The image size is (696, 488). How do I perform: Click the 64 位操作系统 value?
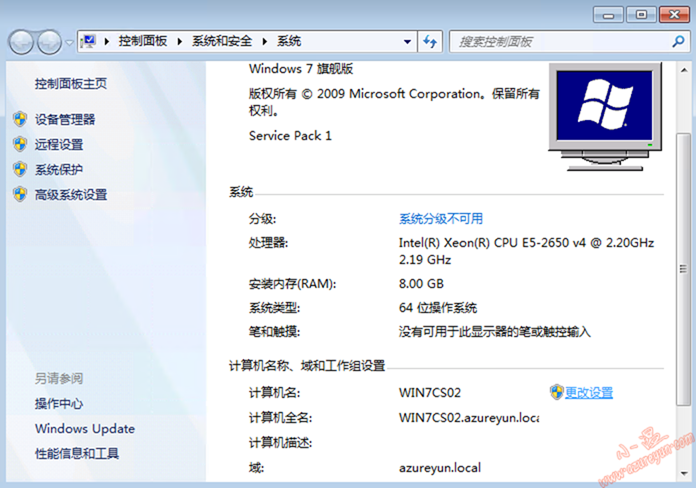point(438,307)
